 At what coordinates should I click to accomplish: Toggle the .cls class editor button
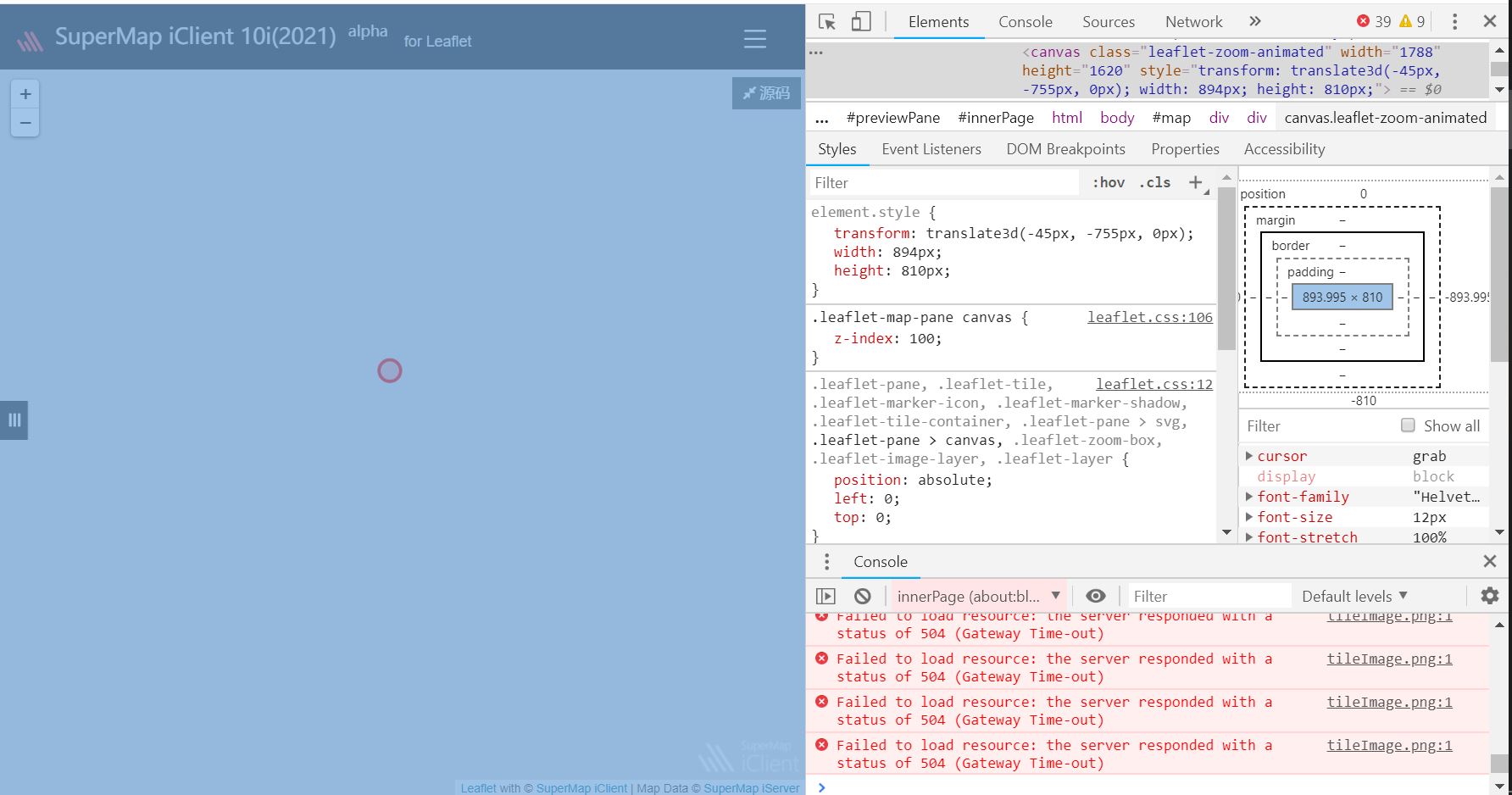tap(1155, 183)
